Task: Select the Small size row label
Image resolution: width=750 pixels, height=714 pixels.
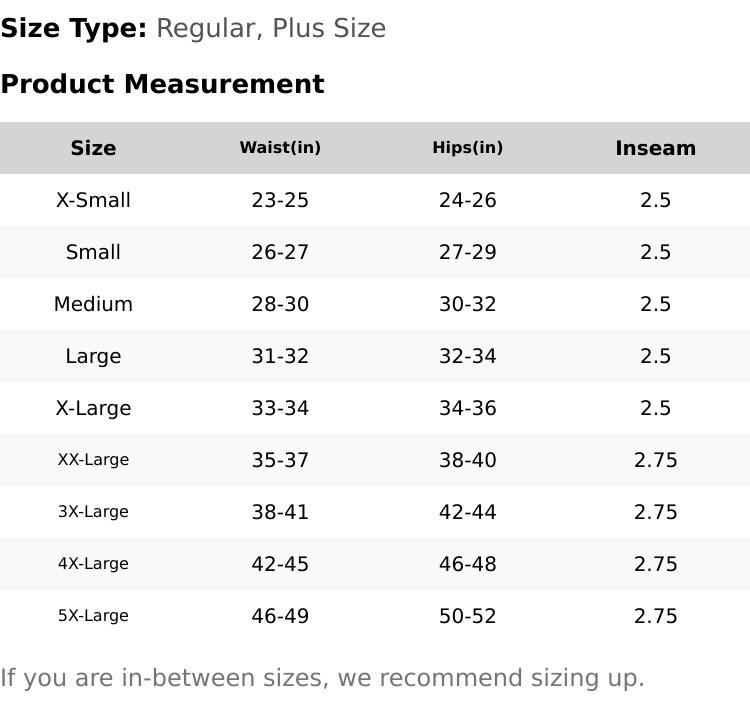Action: [93, 252]
